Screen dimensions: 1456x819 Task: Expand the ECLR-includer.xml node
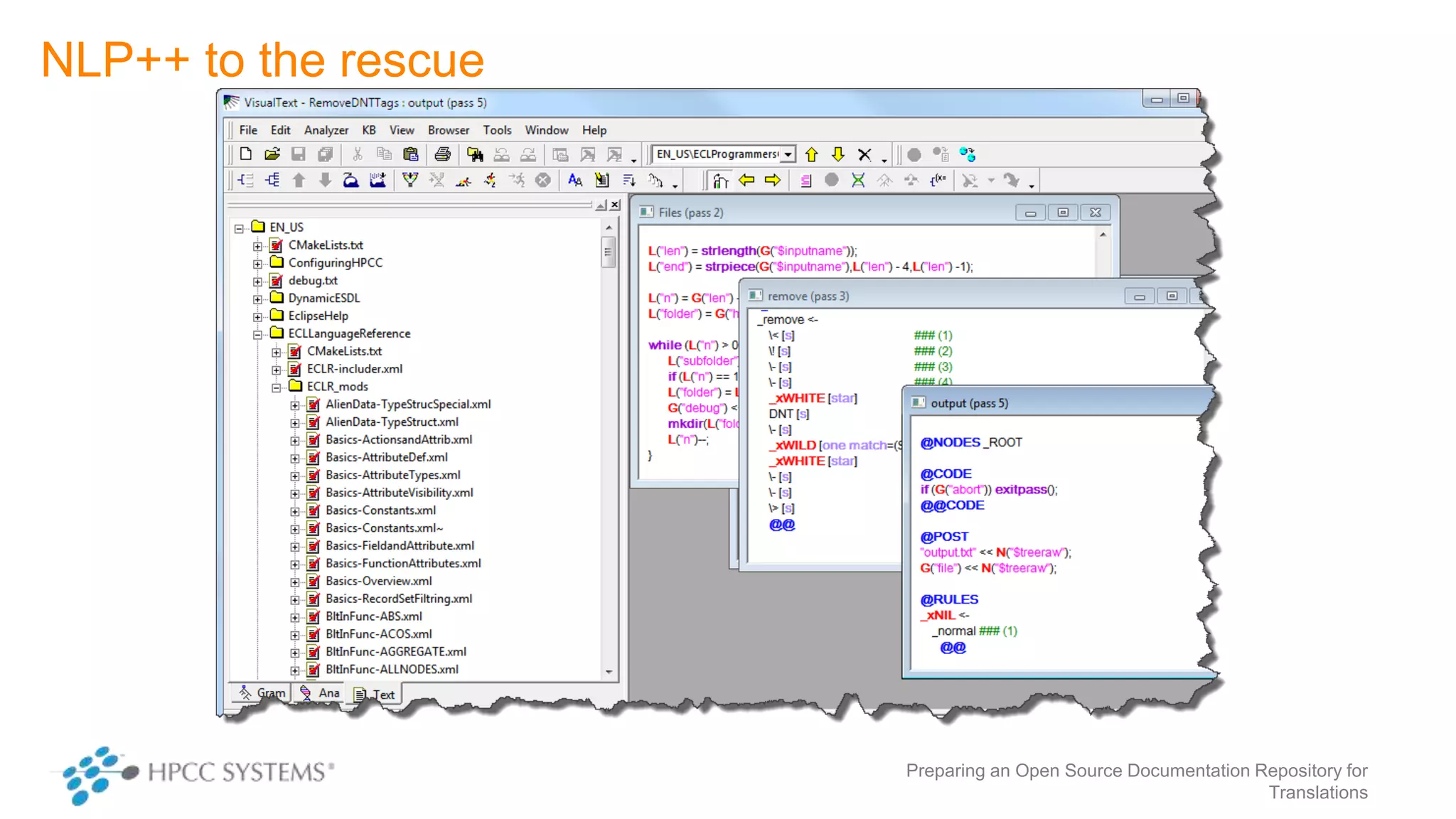277,370
